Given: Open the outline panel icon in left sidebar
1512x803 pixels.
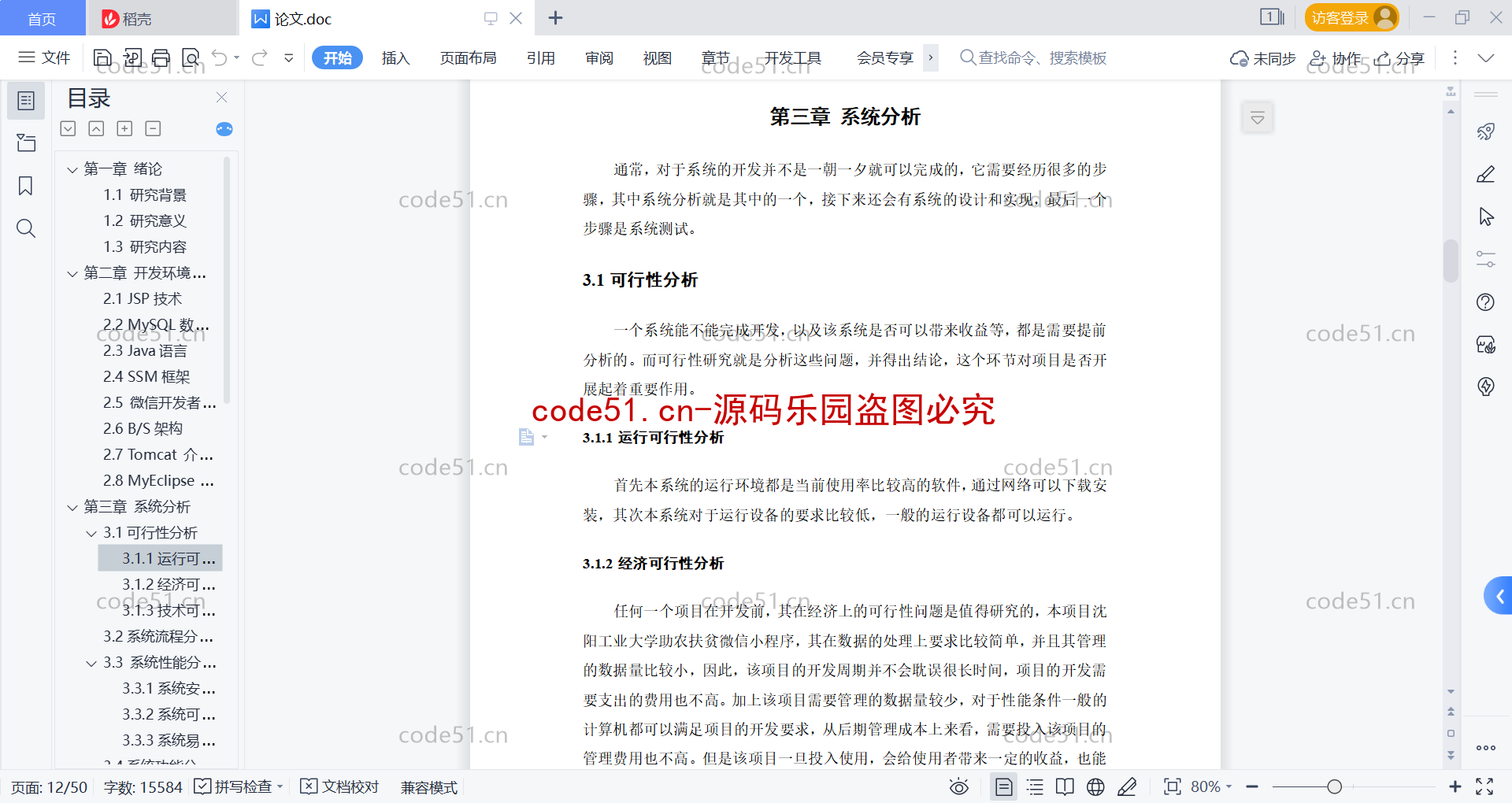Looking at the screenshot, I should pos(26,101).
